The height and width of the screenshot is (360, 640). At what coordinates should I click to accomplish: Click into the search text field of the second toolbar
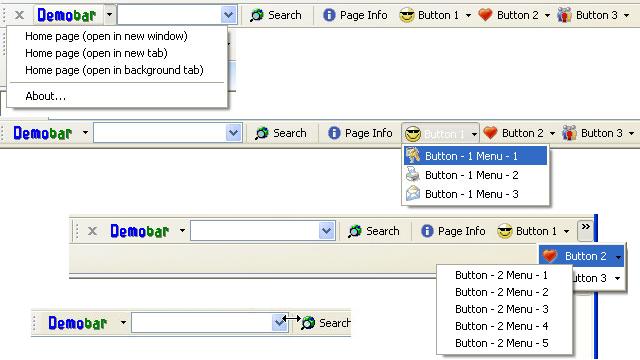[160, 133]
